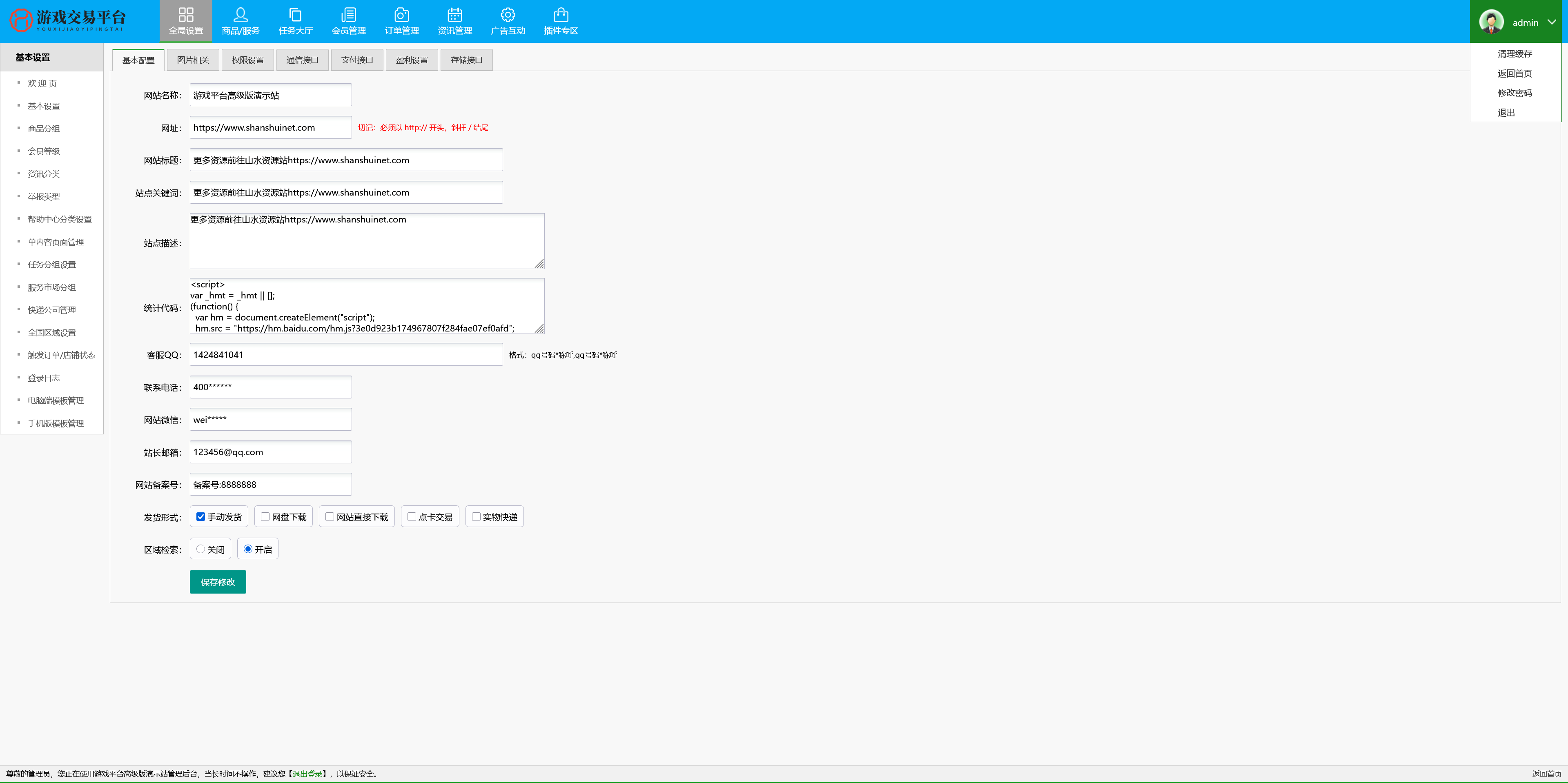Open 全国区域设置 in the sidebar
The width and height of the screenshot is (1568, 783).
(x=52, y=332)
